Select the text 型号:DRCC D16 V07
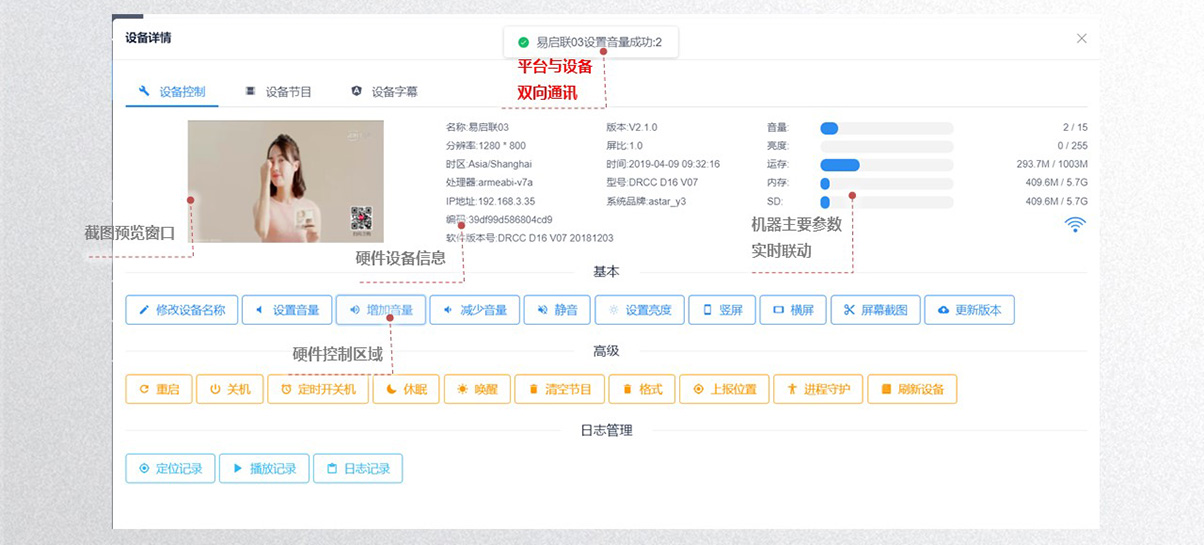 (652, 183)
